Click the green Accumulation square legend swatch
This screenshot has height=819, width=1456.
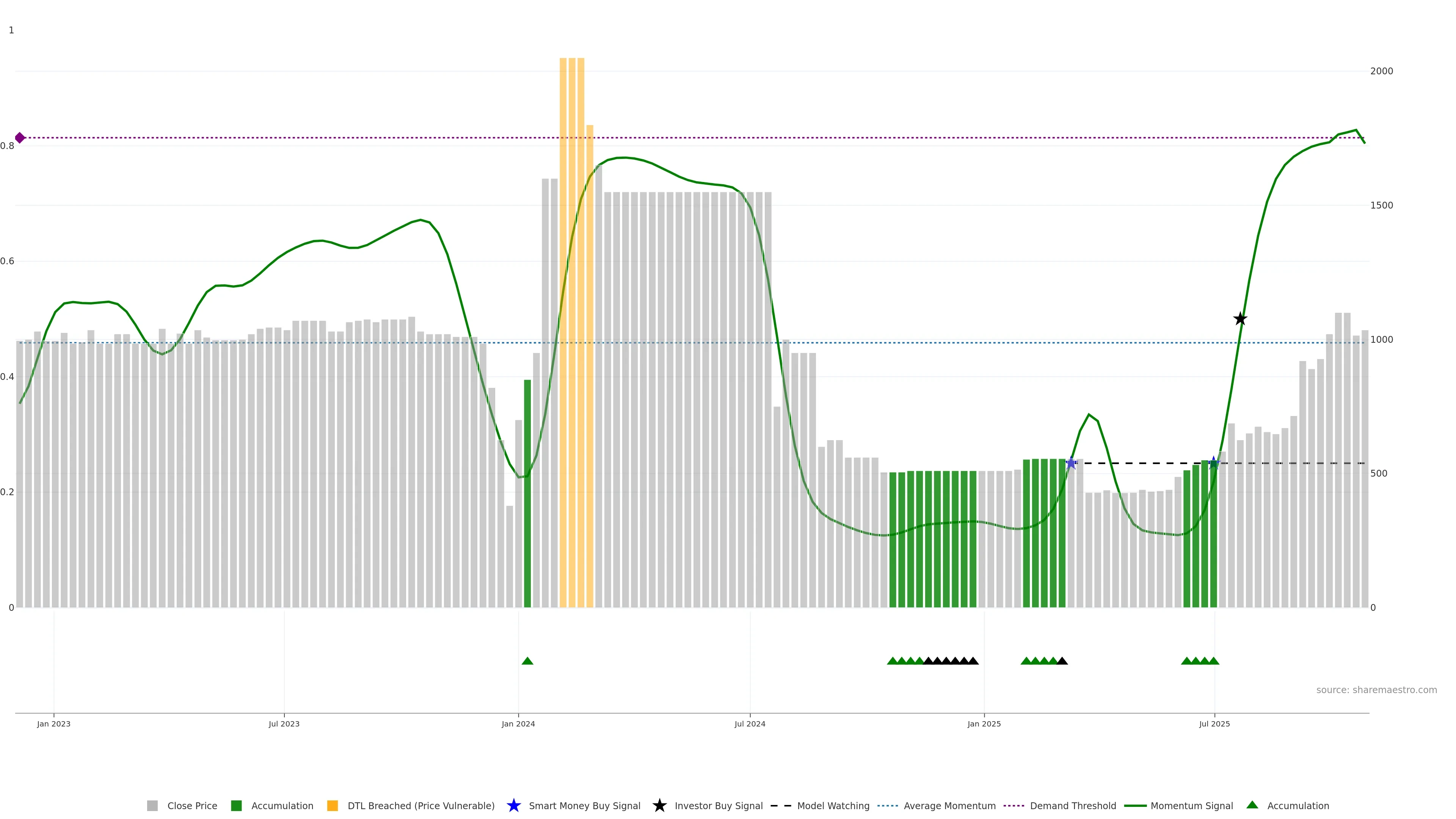236,806
